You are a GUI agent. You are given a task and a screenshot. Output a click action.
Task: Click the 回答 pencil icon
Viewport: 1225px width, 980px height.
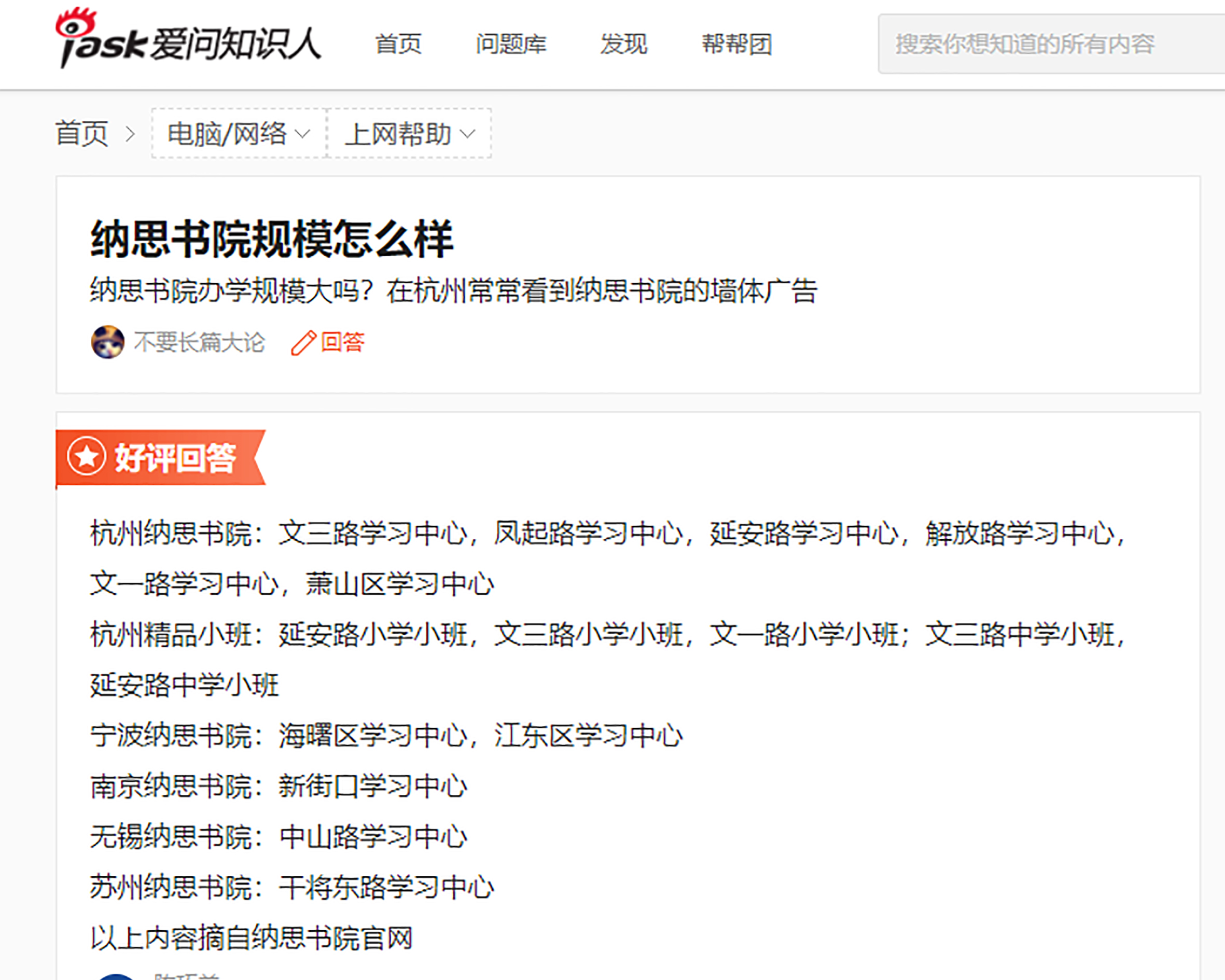pos(303,343)
